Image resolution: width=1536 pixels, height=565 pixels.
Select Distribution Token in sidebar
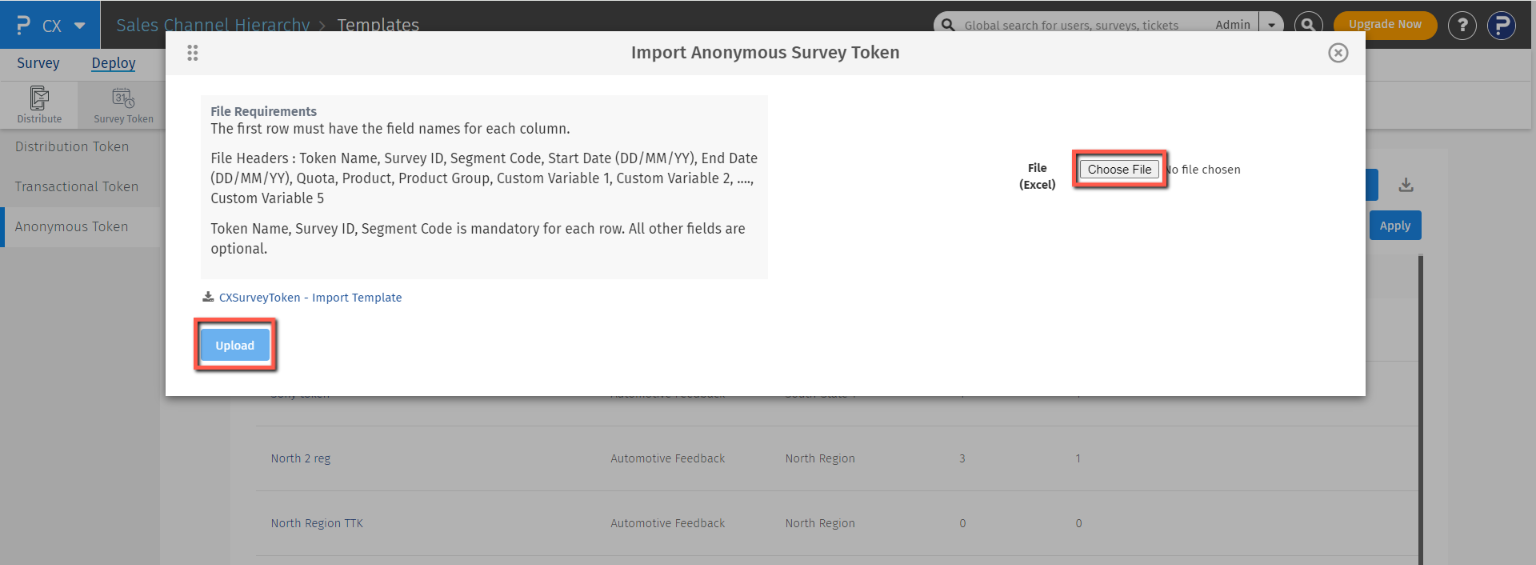tap(72, 147)
